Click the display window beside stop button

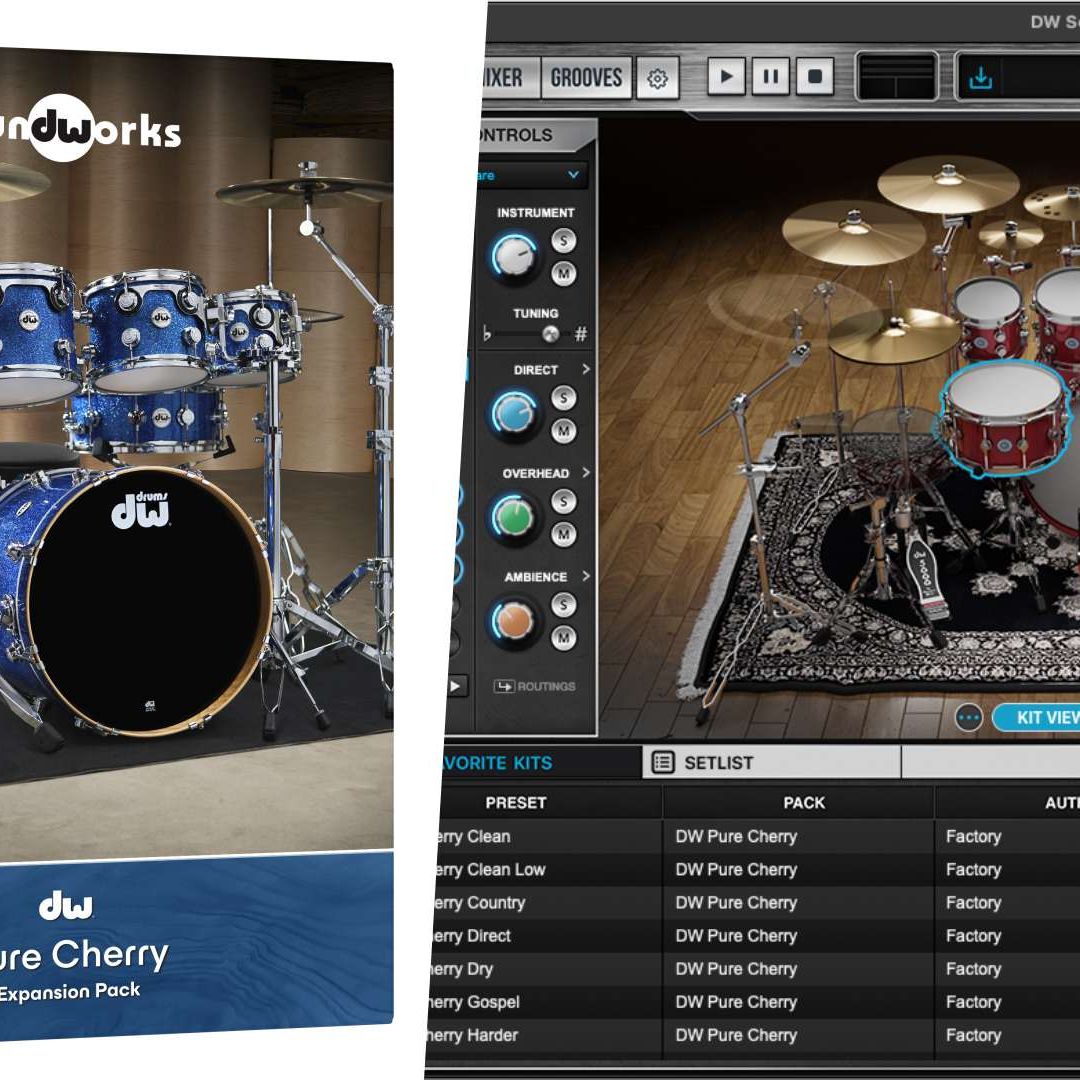pos(896,77)
